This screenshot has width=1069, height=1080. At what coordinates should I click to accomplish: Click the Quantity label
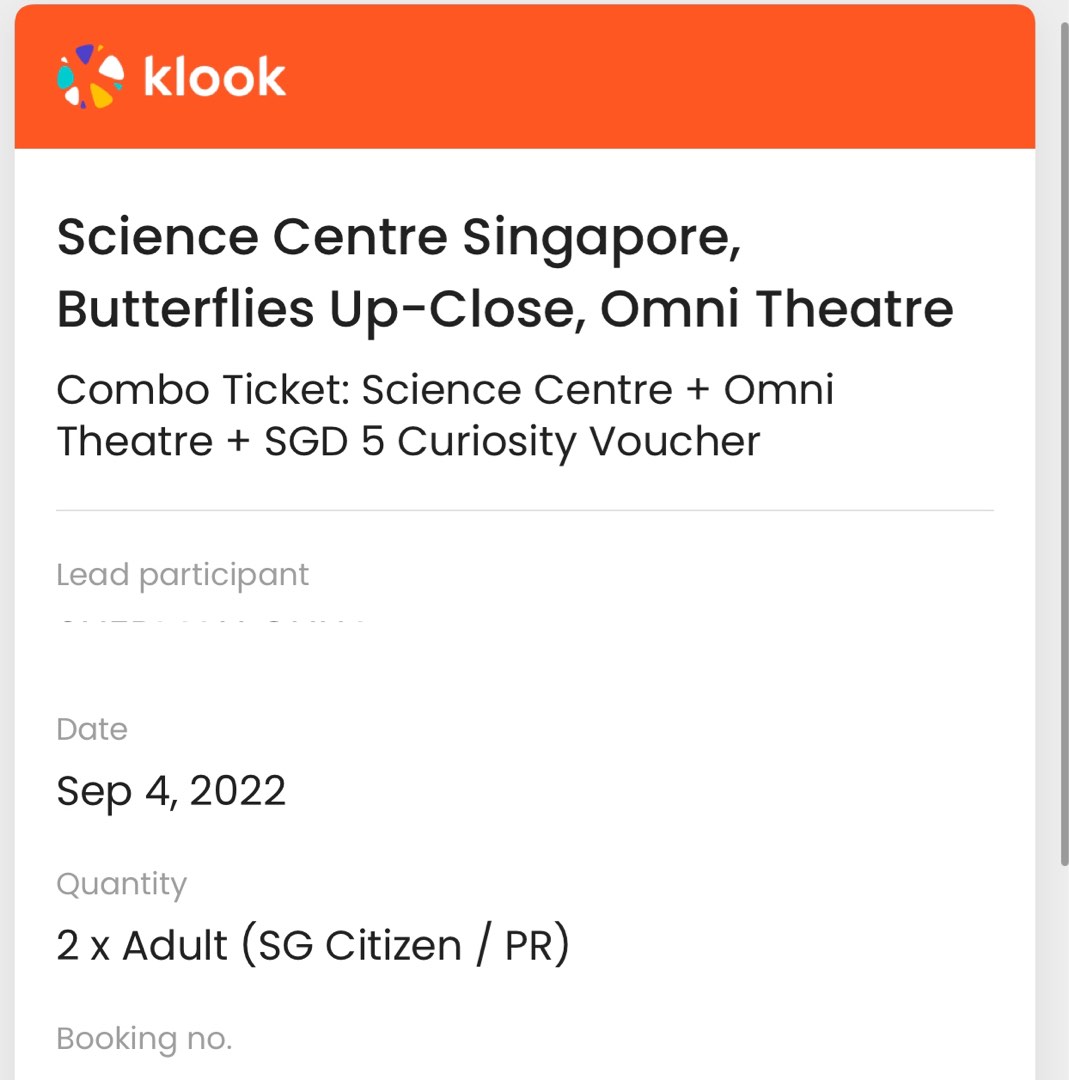click(x=122, y=883)
